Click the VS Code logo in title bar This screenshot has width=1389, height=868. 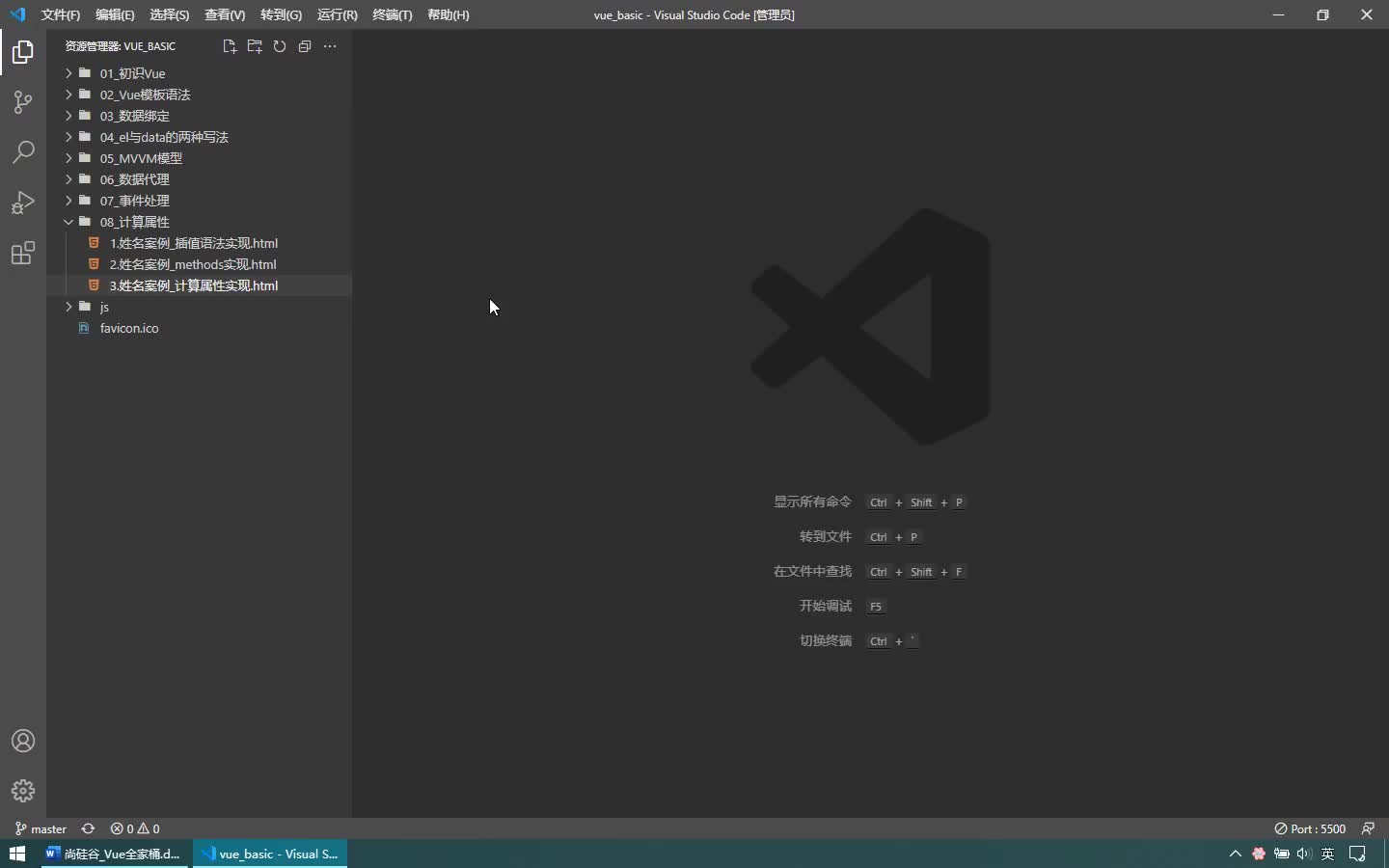17,14
